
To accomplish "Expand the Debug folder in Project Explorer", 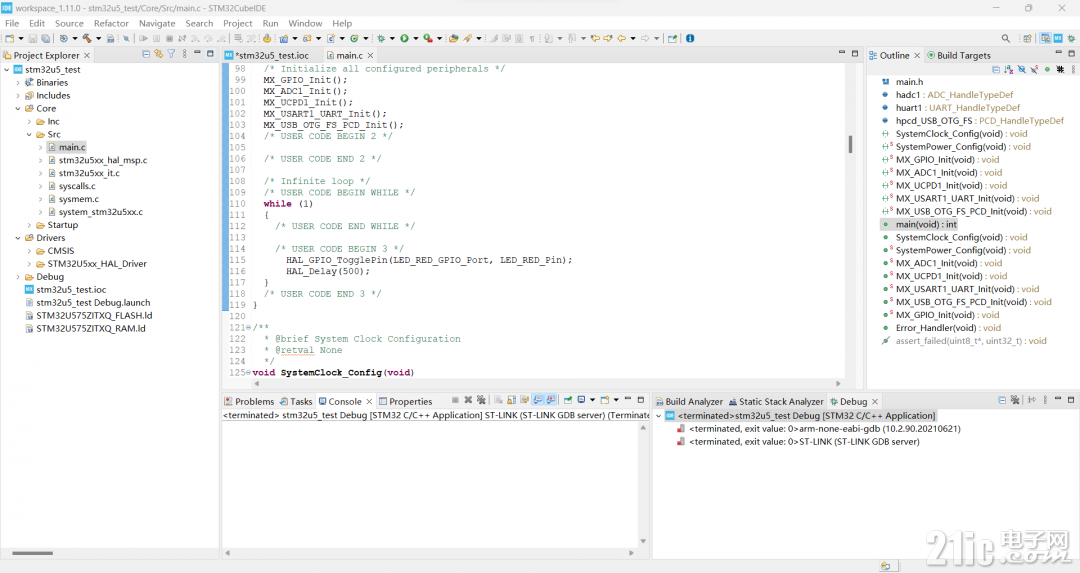I will pyautogui.click(x=19, y=277).
